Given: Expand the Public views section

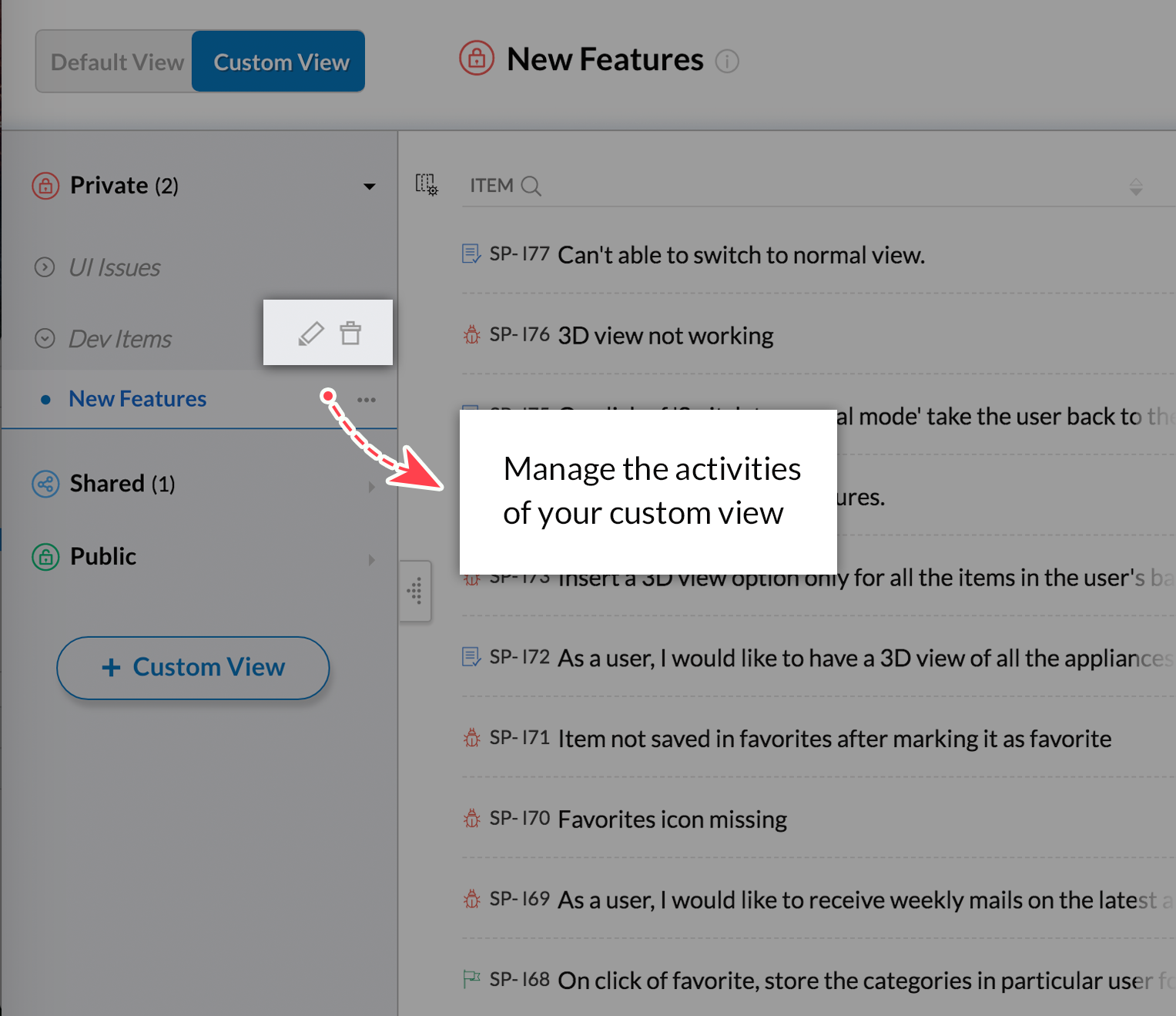Looking at the screenshot, I should coord(371,559).
